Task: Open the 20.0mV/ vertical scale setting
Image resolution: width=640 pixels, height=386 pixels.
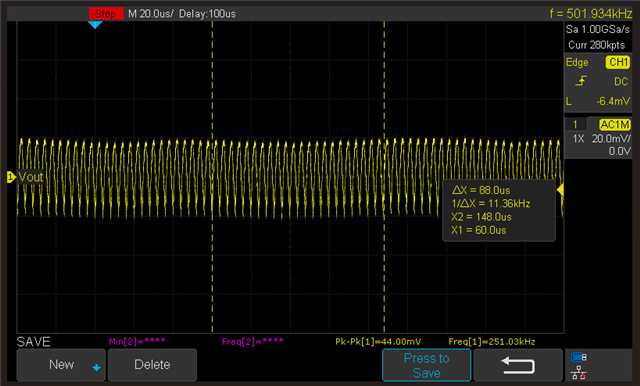Action: coord(611,139)
